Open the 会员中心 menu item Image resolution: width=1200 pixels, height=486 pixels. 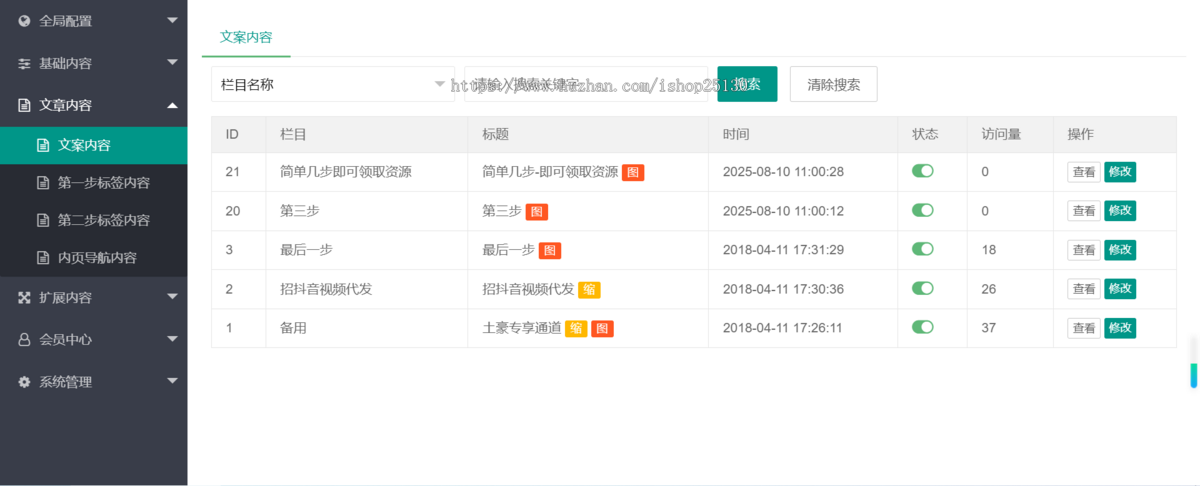pyautogui.click(x=93, y=339)
